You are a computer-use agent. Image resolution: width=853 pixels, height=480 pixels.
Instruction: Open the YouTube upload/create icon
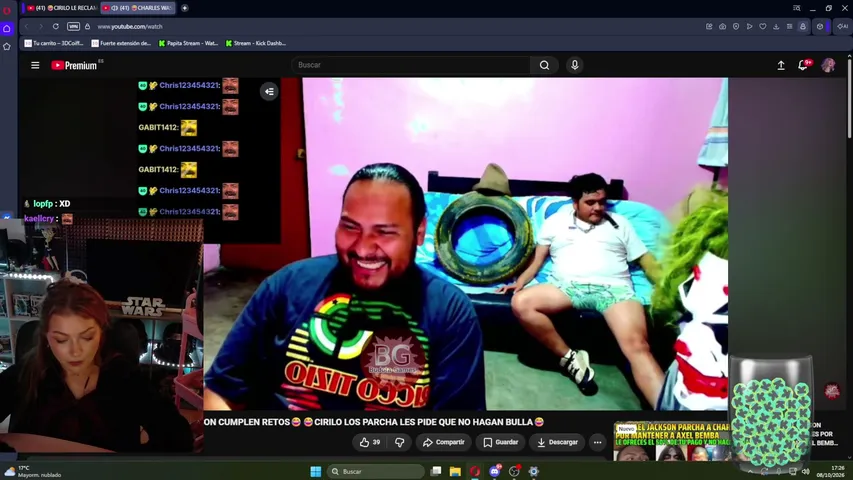(781, 65)
